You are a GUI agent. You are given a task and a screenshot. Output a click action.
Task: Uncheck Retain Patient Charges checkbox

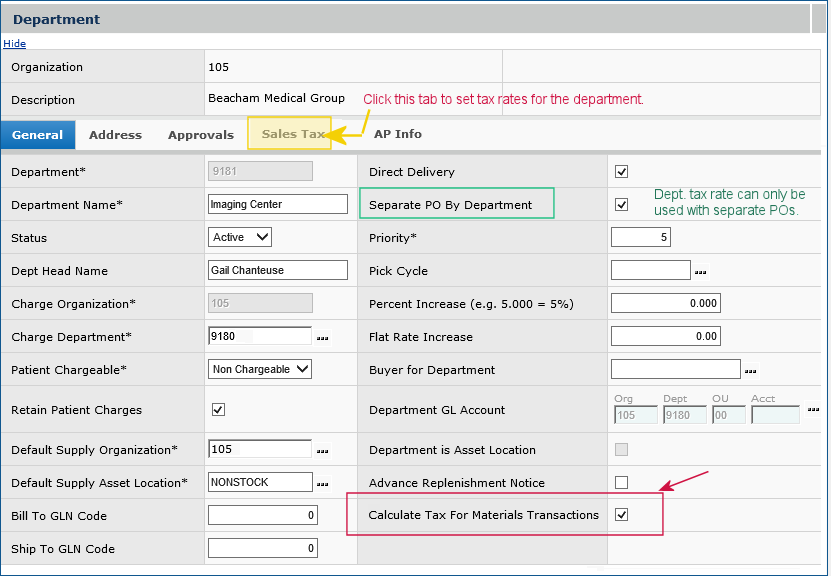point(218,410)
